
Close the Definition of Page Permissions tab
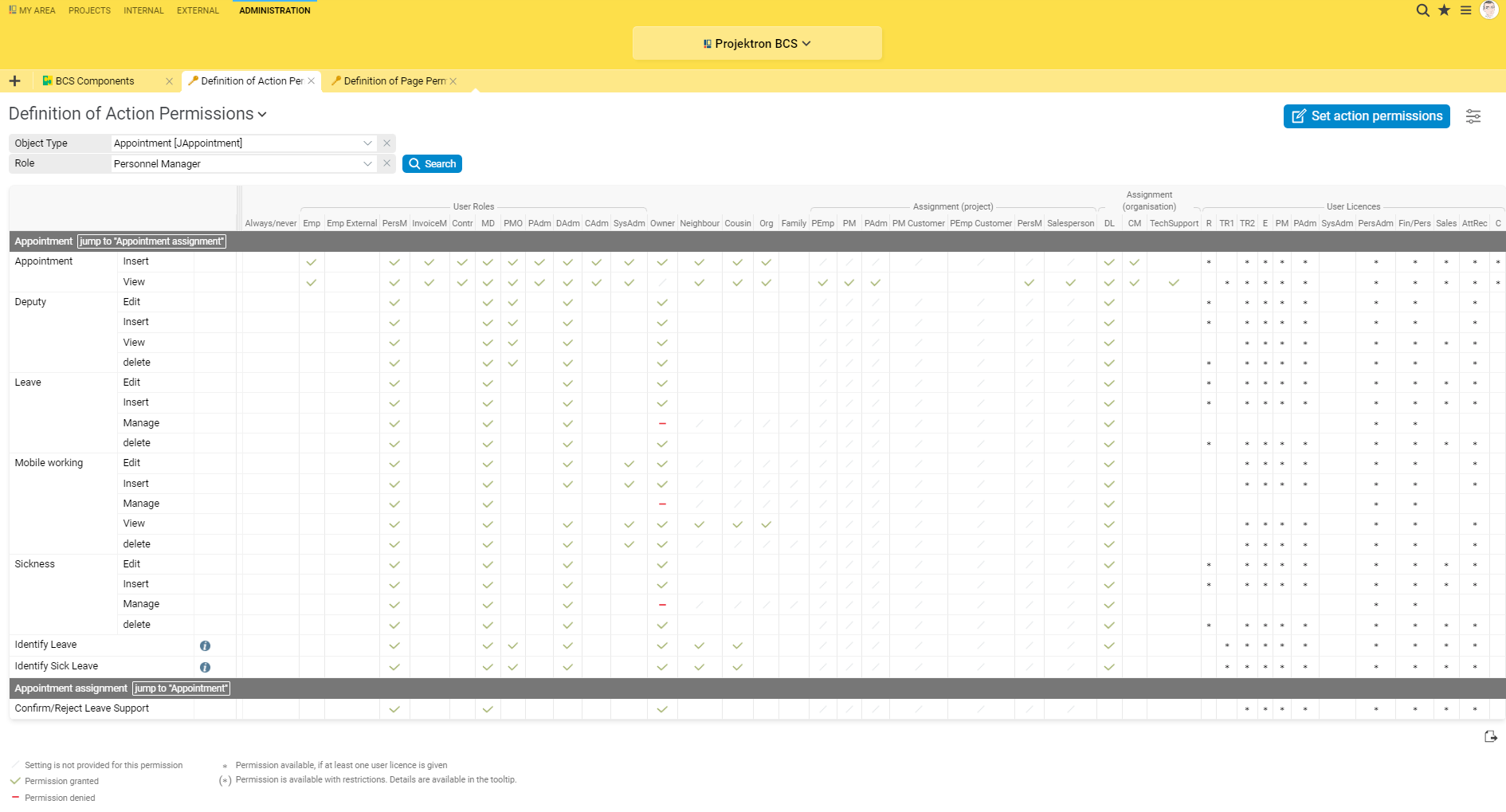point(453,81)
